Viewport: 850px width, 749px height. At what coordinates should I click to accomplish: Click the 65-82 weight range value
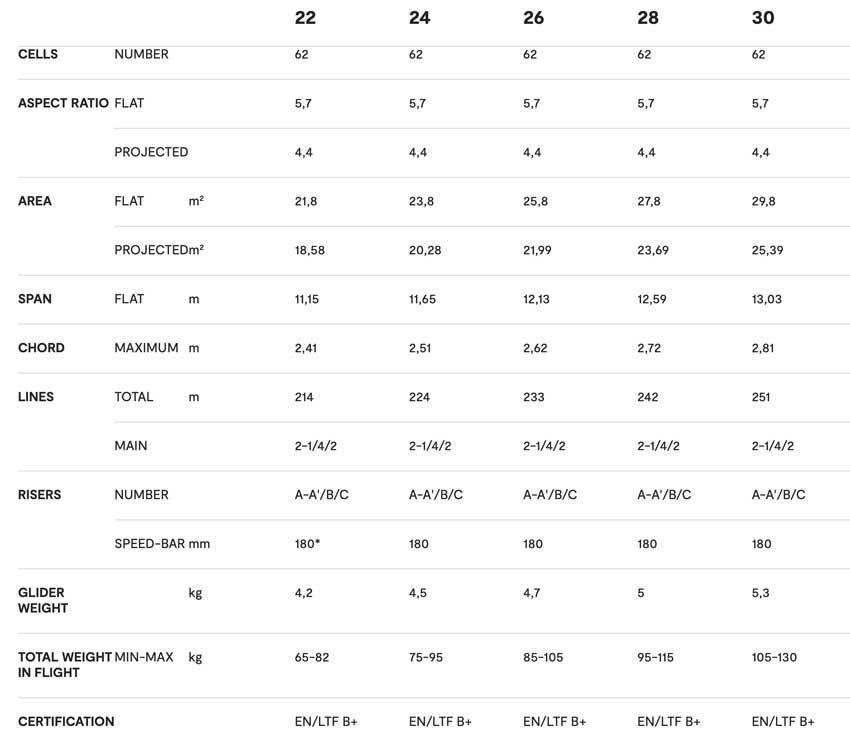tap(312, 657)
